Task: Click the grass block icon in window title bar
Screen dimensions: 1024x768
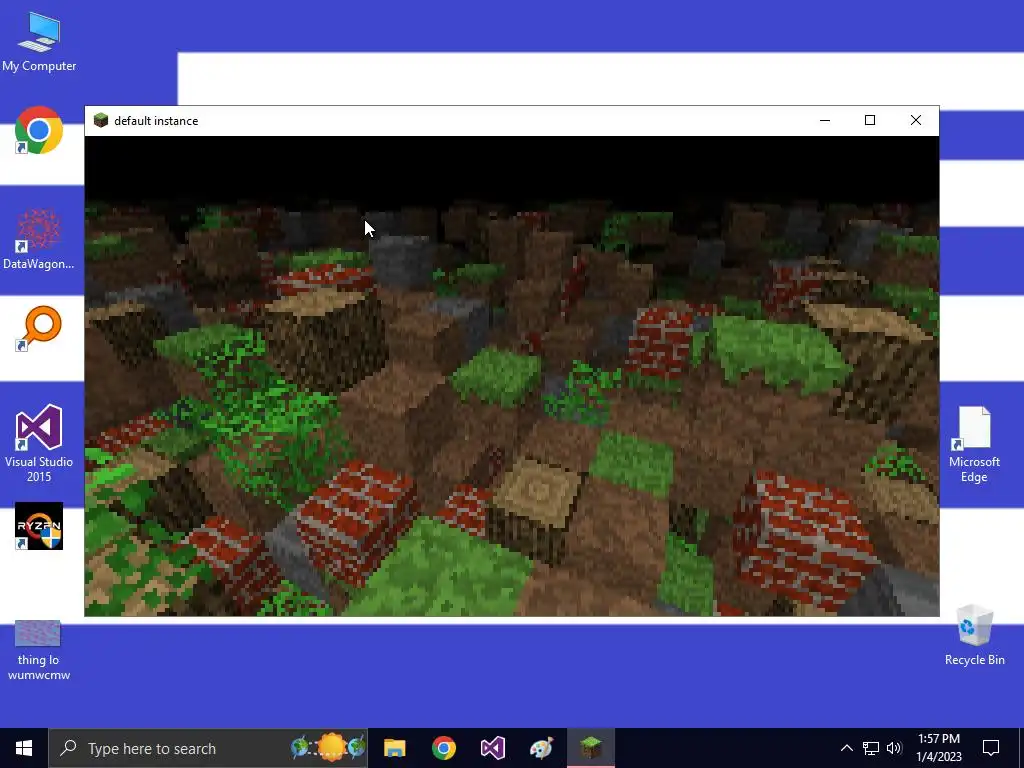Action: [x=101, y=120]
